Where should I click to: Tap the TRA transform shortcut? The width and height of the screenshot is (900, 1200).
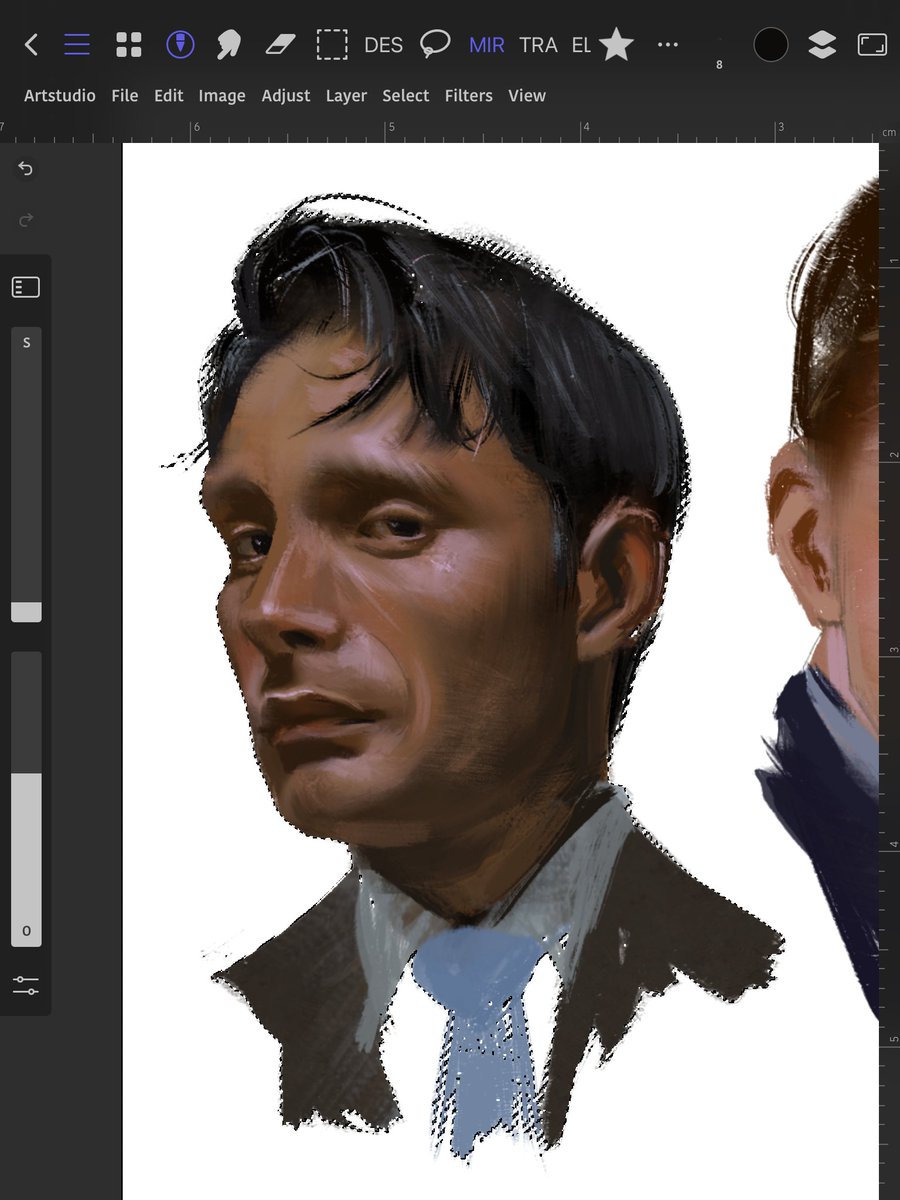pyautogui.click(x=538, y=45)
